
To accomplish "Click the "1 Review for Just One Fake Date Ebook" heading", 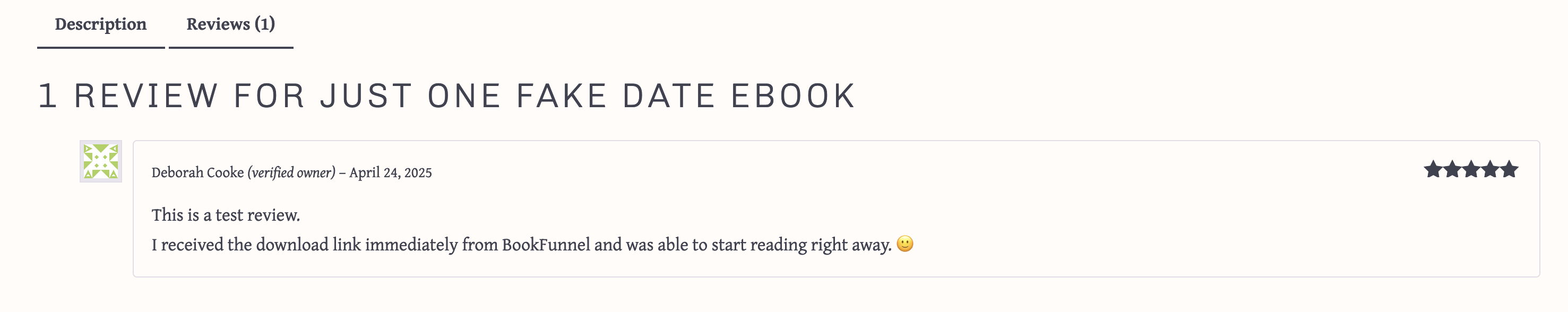I will [x=447, y=96].
